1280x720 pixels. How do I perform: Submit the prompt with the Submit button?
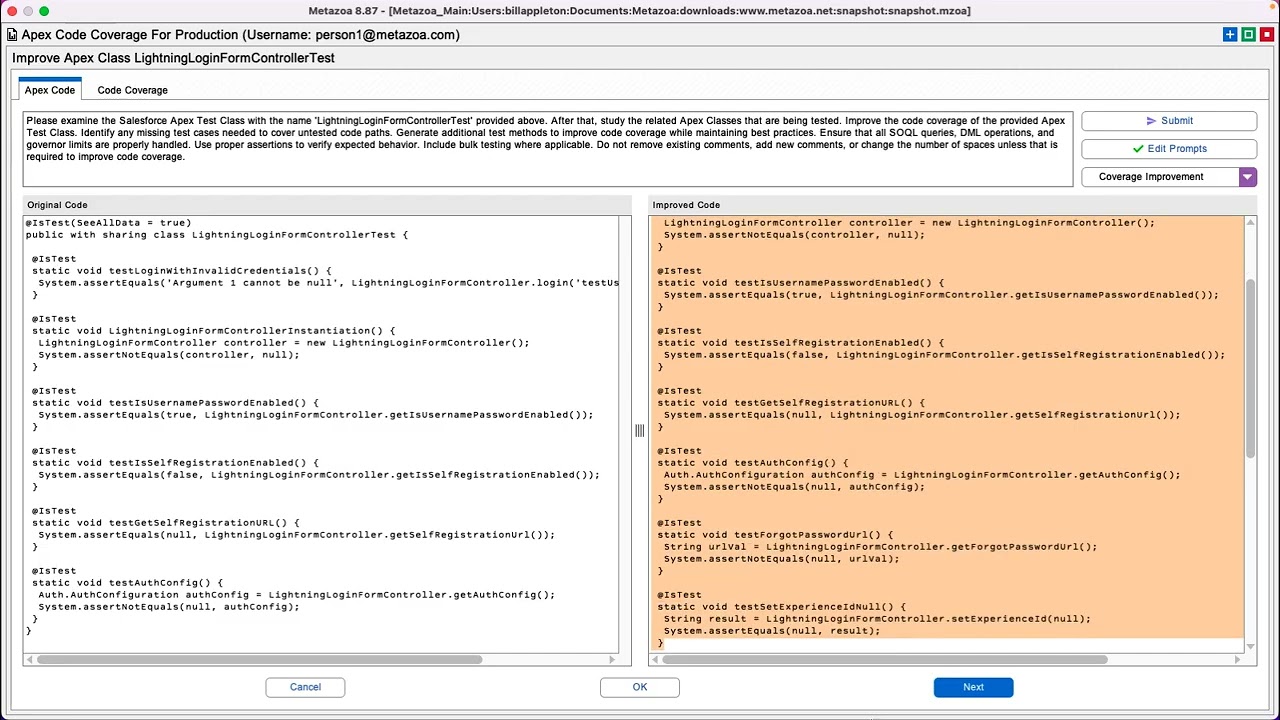tap(1168, 121)
